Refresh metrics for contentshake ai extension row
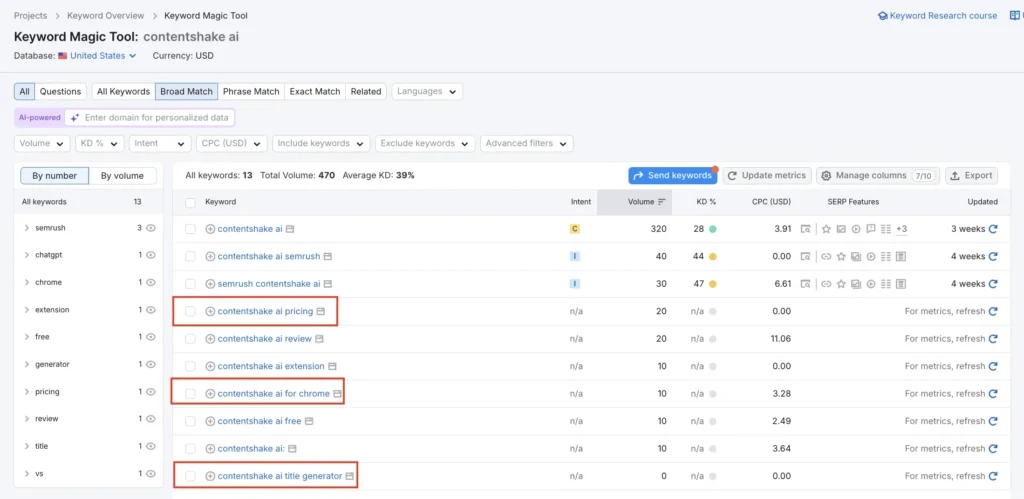Screen dimensions: 1024x499 click(993, 366)
